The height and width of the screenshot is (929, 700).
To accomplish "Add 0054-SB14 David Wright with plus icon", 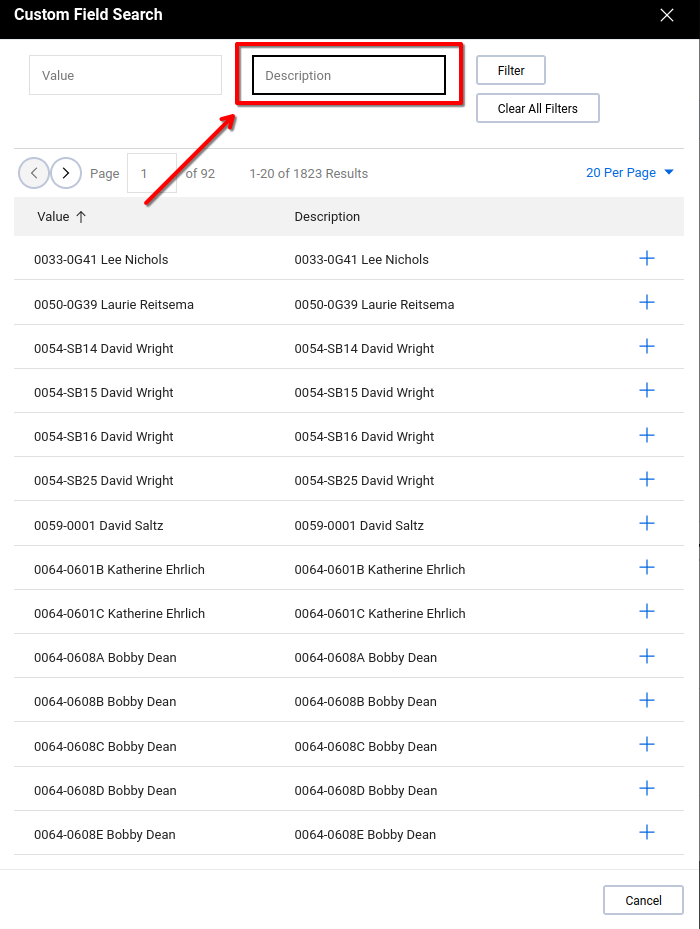I will [x=647, y=347].
